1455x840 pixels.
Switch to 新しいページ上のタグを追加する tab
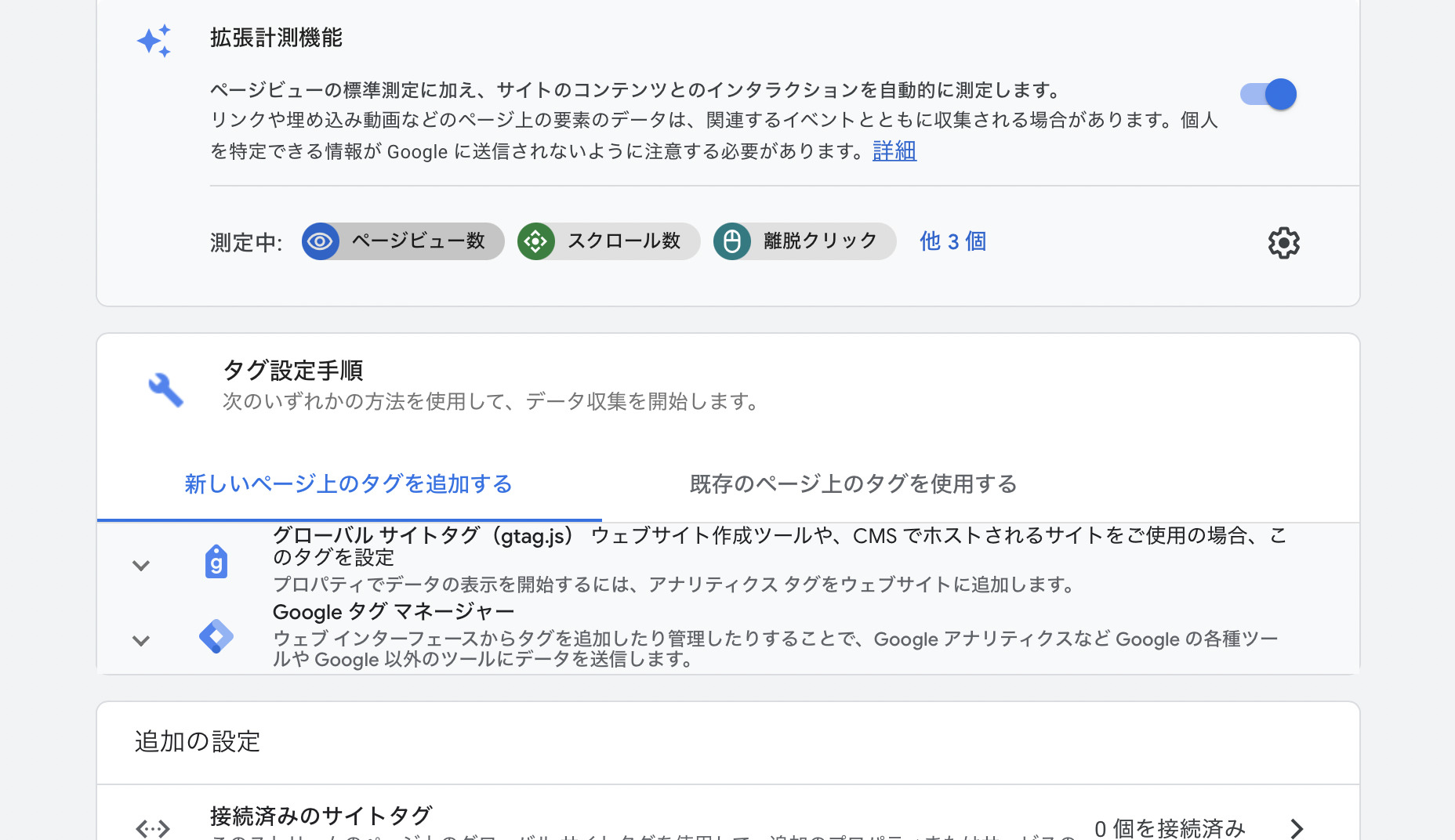[x=349, y=484]
